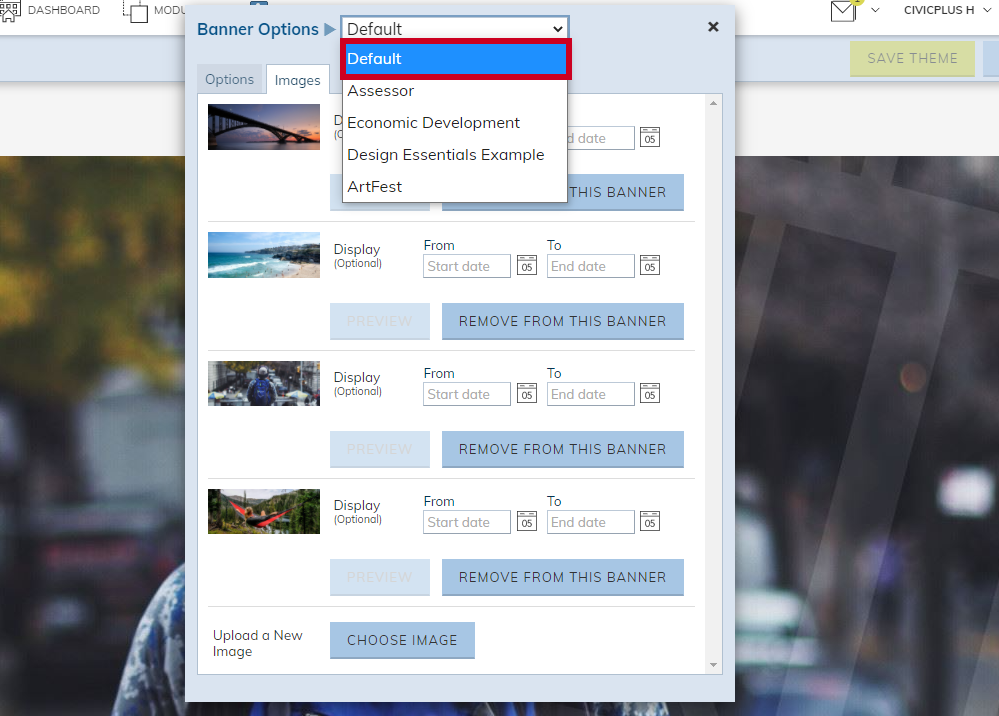Viewport: 999px width, 716px height.
Task: Open To calendar for hammock image
Action: click(649, 522)
